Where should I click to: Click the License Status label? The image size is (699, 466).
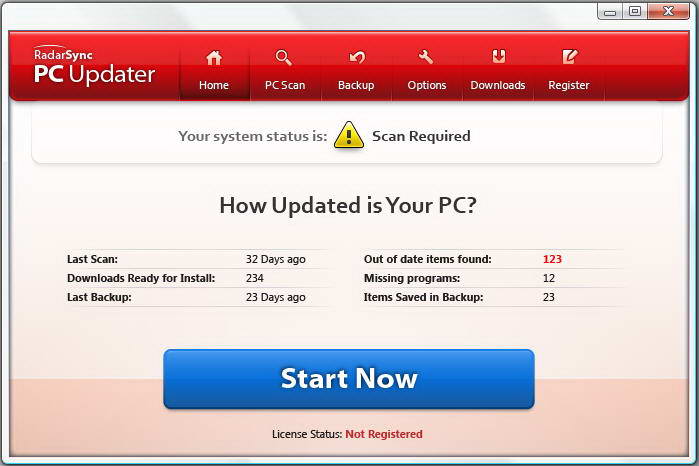[x=307, y=434]
